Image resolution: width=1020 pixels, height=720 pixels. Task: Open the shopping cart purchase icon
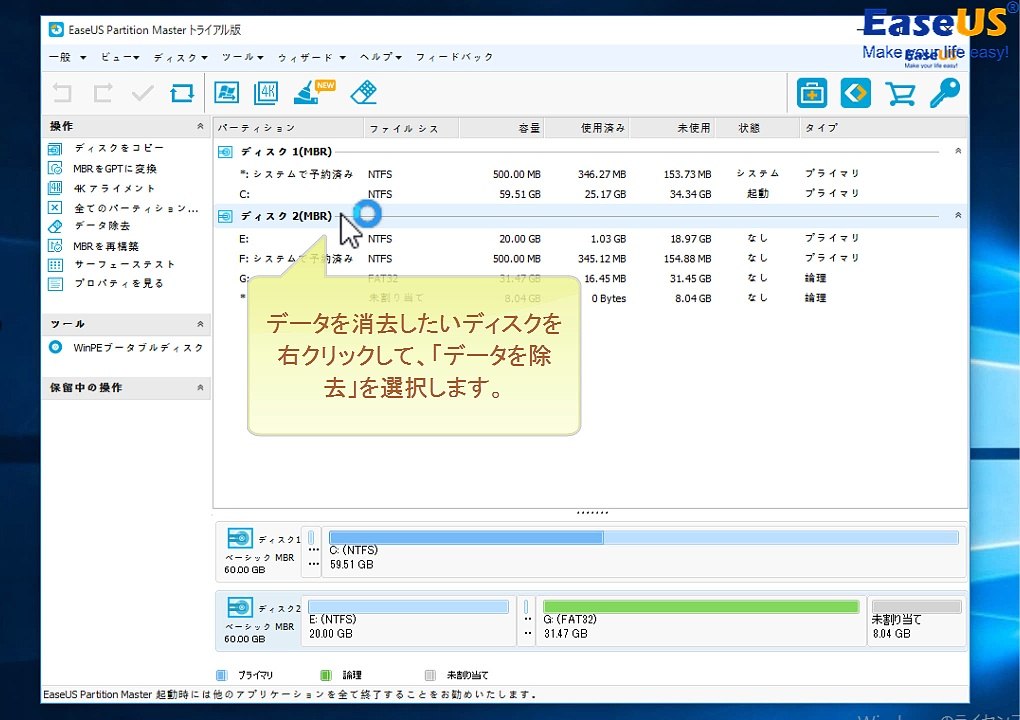pyautogui.click(x=900, y=93)
